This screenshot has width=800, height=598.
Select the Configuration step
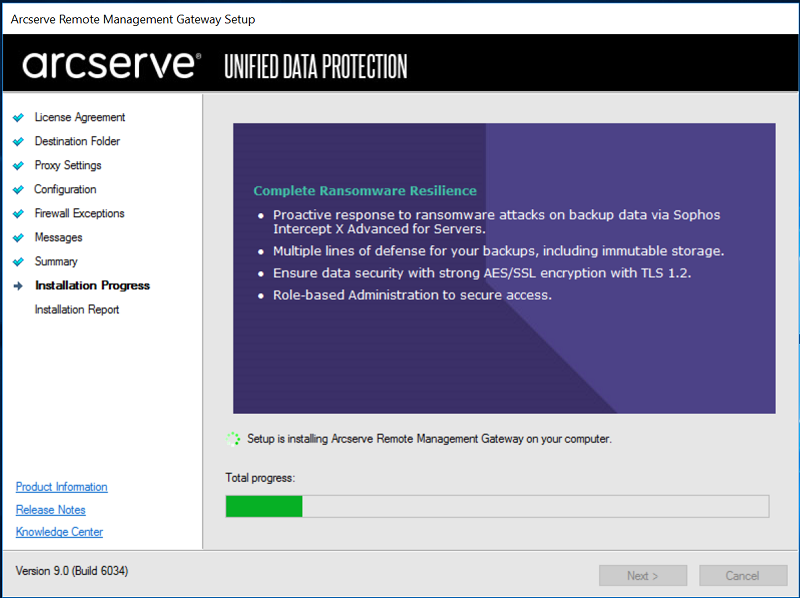pyautogui.click(x=65, y=189)
